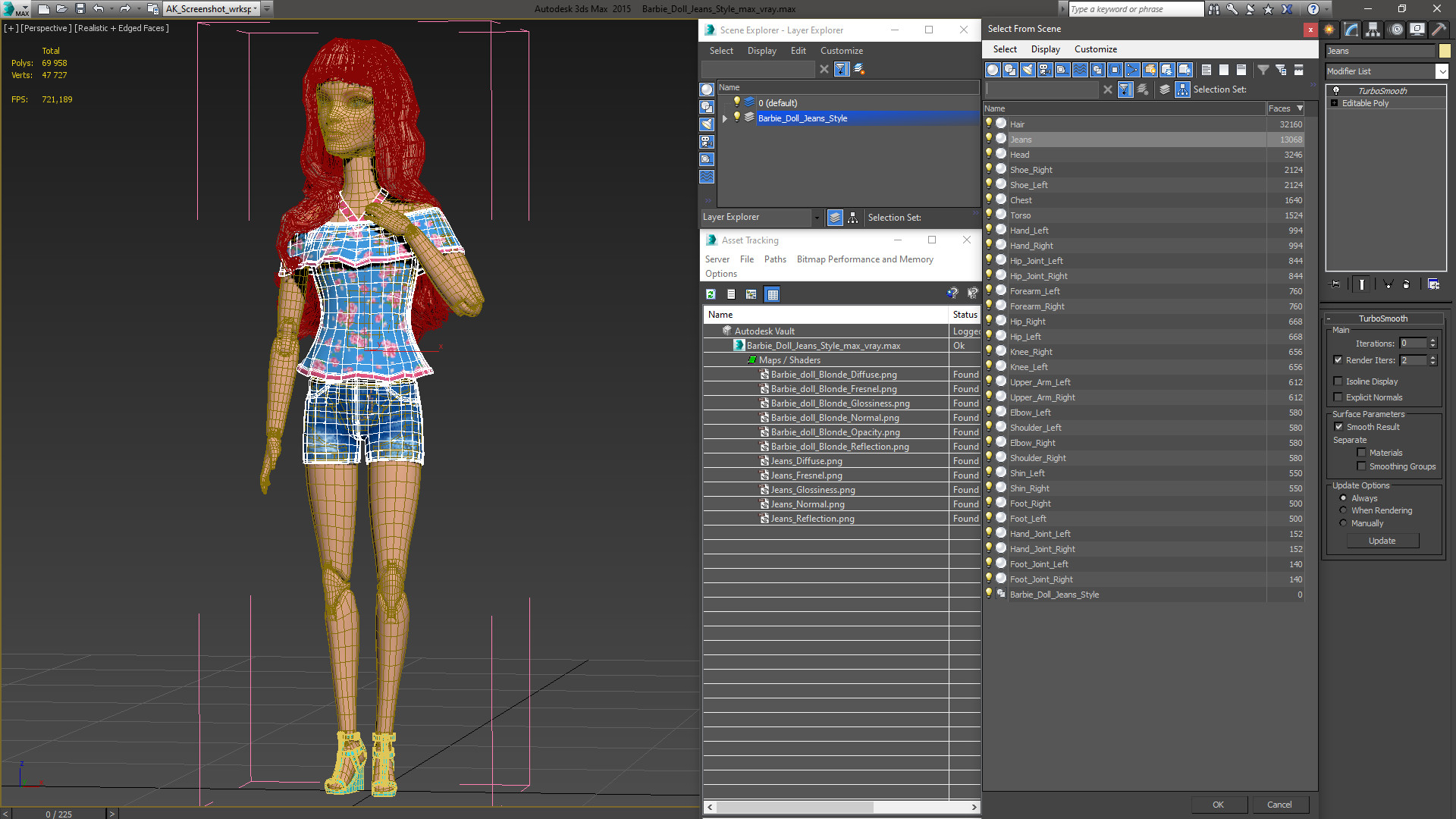Click Cancel button in Select From Scene
Viewport: 1456px width, 819px height.
(x=1279, y=805)
